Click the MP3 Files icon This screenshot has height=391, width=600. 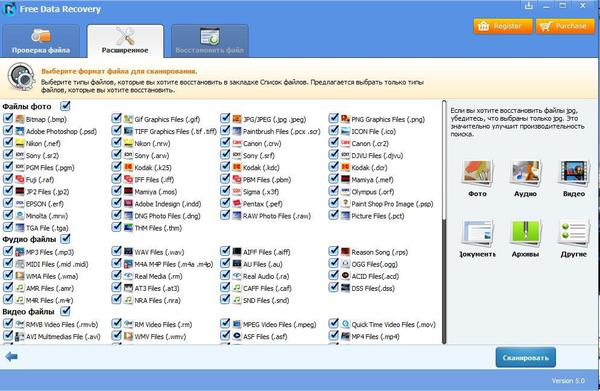20,252
